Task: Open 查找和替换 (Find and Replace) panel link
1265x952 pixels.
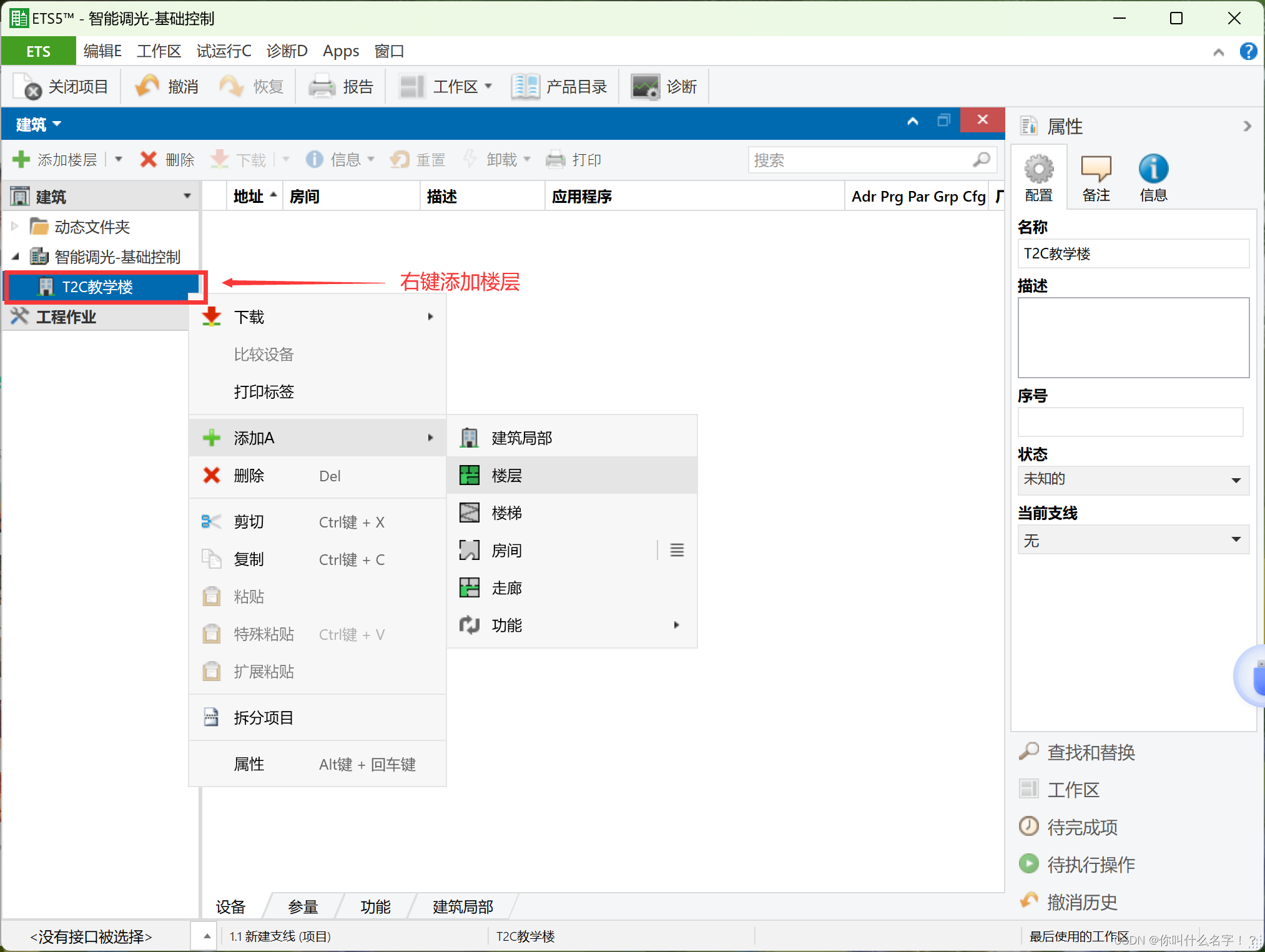Action: (x=1090, y=752)
